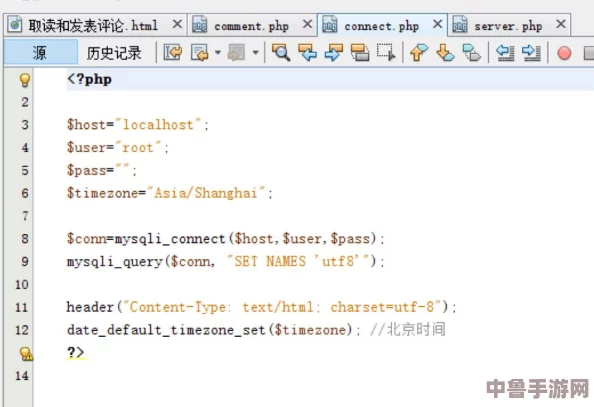This screenshot has height=407, width=594.
Task: Open the 历史记录 history view
Action: coord(114,53)
